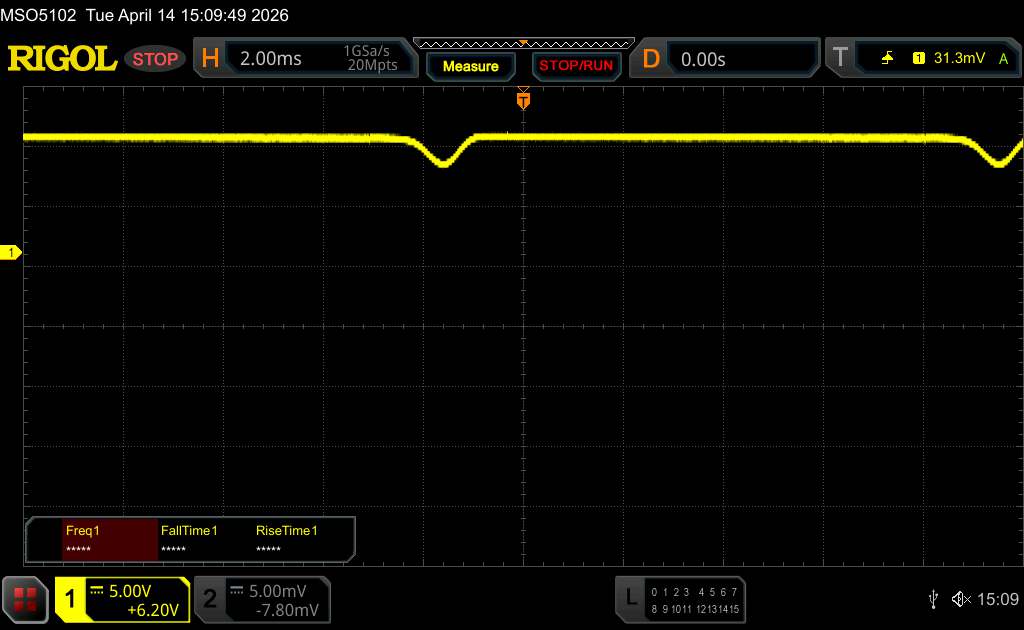Open the 0.00s delay setting
The width and height of the screenshot is (1024, 630).
coord(703,59)
